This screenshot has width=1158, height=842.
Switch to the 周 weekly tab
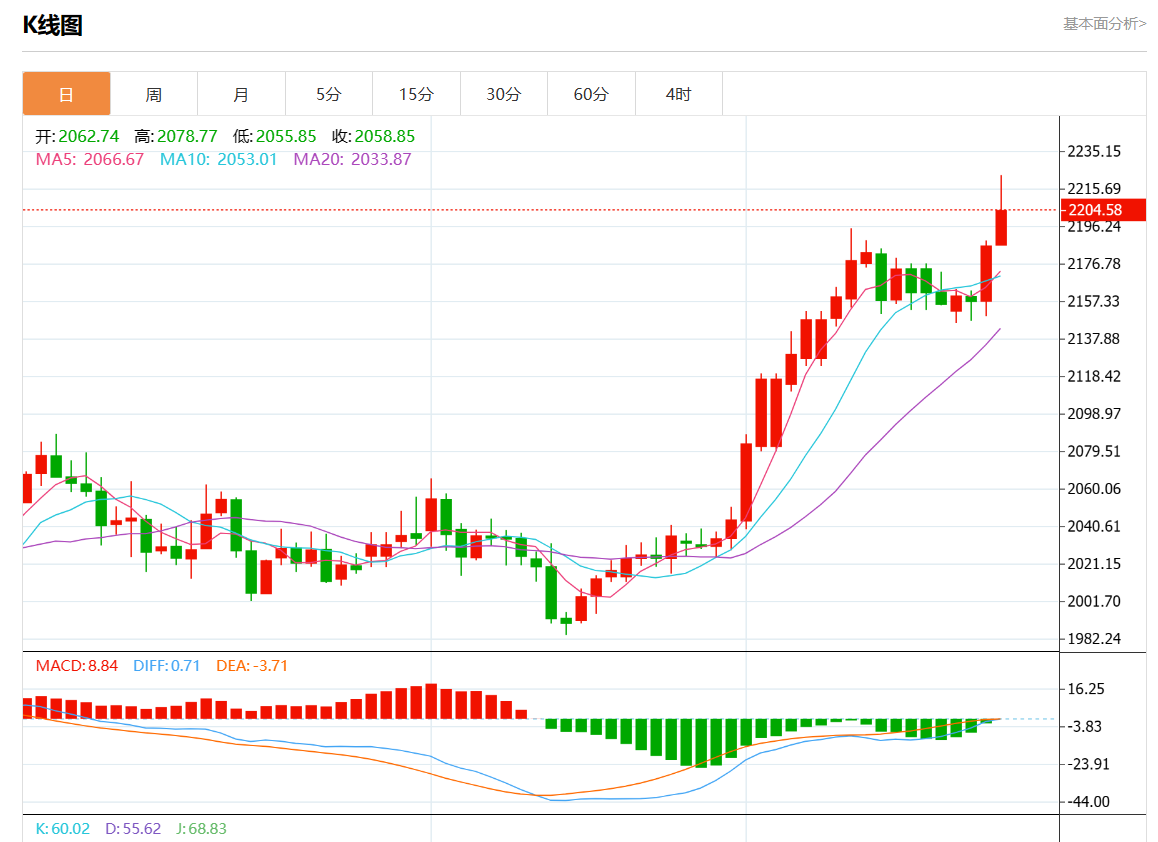tap(153, 95)
